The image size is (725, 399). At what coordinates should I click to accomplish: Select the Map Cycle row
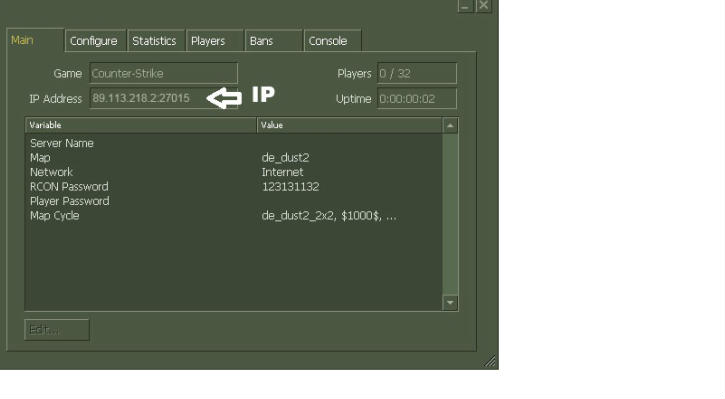[233, 216]
